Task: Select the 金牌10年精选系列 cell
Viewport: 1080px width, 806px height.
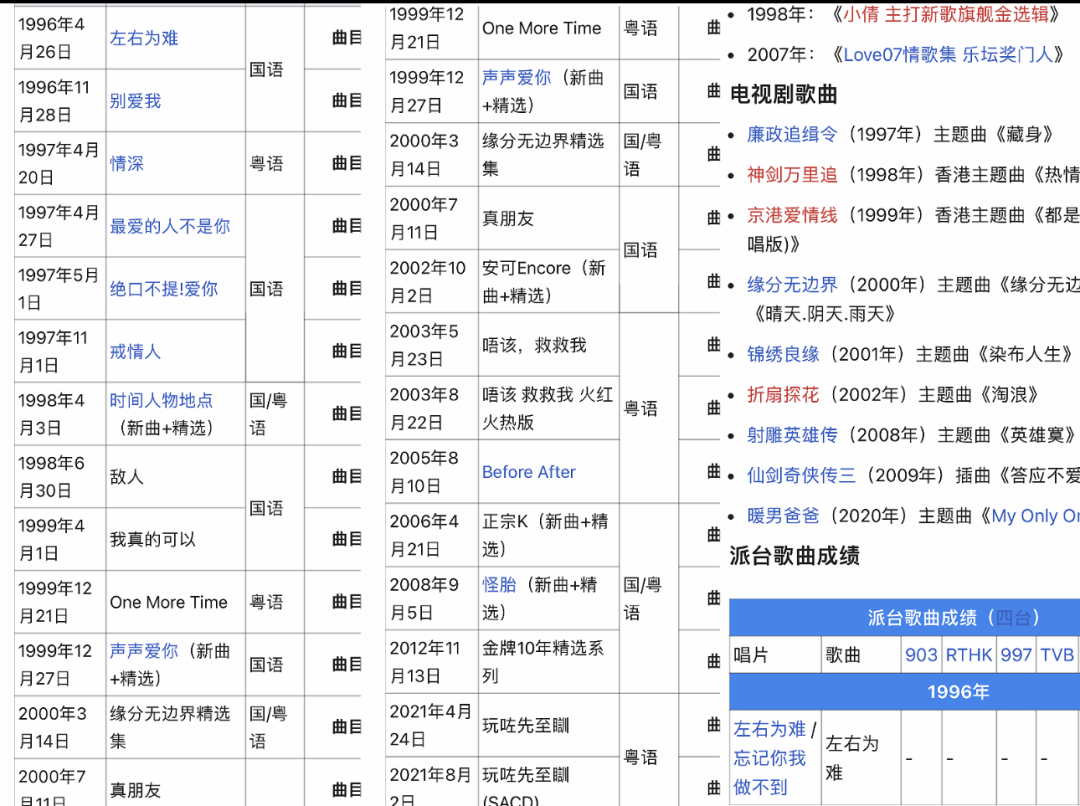Action: 548,662
